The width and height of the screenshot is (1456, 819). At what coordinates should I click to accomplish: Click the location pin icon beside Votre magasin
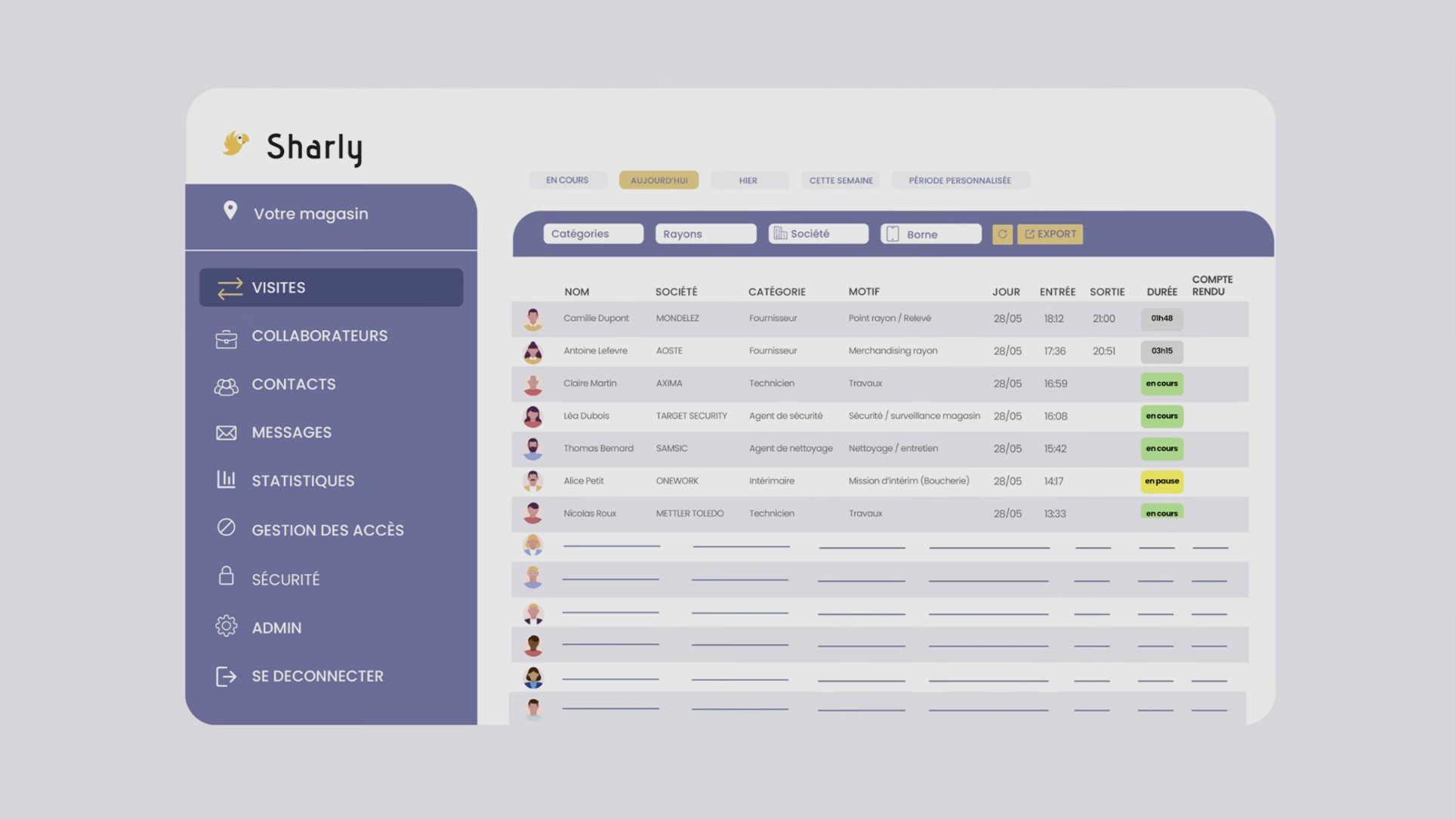[x=230, y=211]
